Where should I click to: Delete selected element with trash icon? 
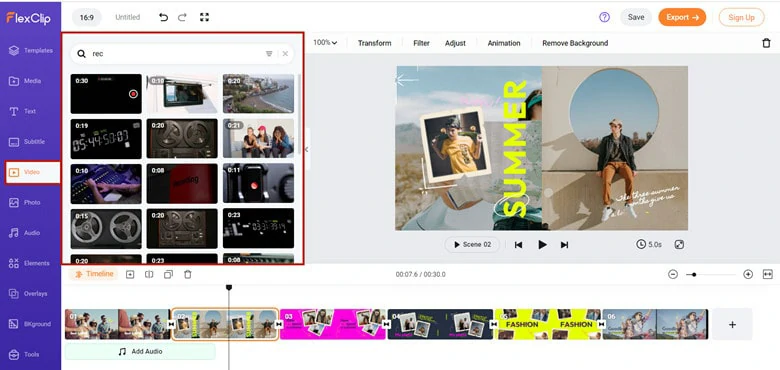click(x=766, y=43)
